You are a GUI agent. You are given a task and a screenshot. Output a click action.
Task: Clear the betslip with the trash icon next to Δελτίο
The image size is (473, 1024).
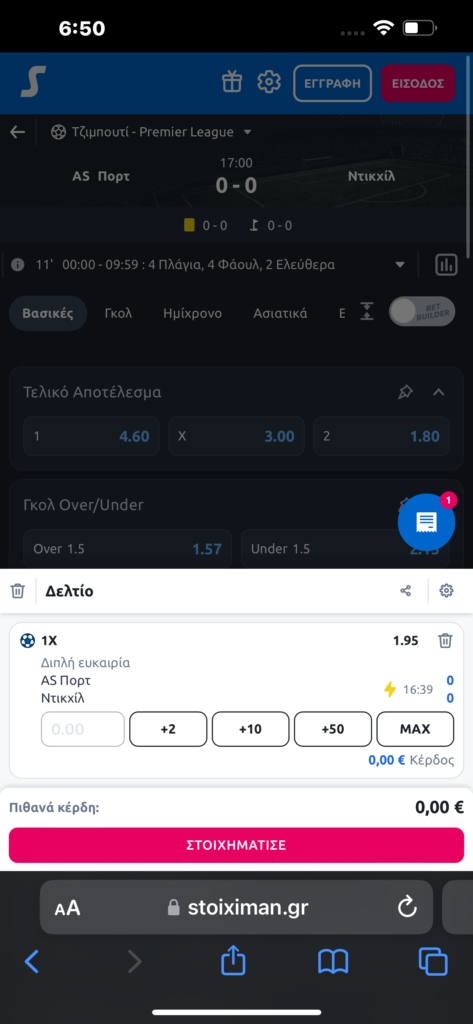18,591
